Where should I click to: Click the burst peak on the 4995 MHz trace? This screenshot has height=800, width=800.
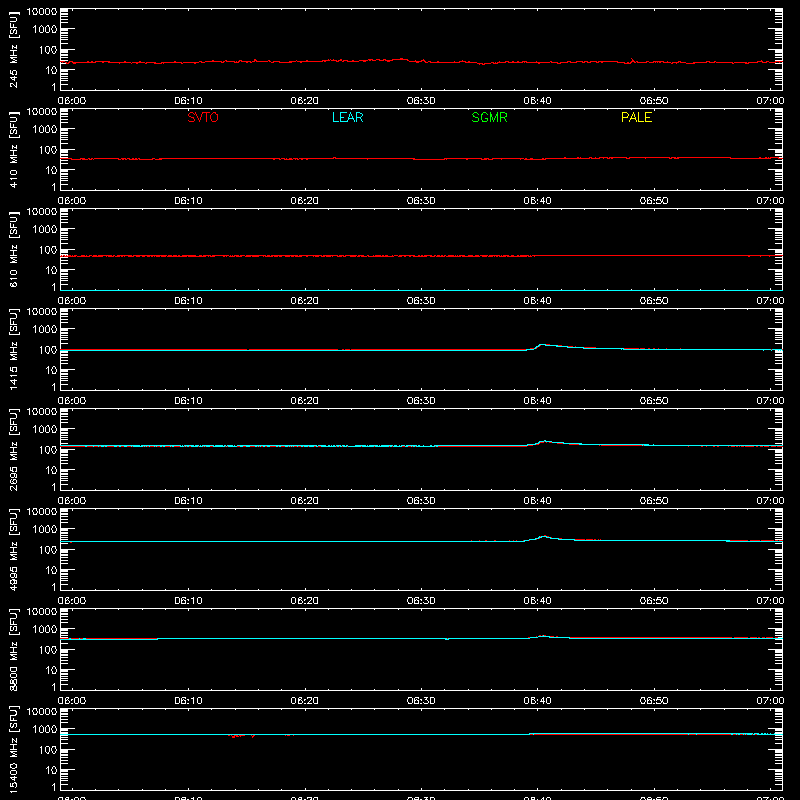[x=544, y=536]
